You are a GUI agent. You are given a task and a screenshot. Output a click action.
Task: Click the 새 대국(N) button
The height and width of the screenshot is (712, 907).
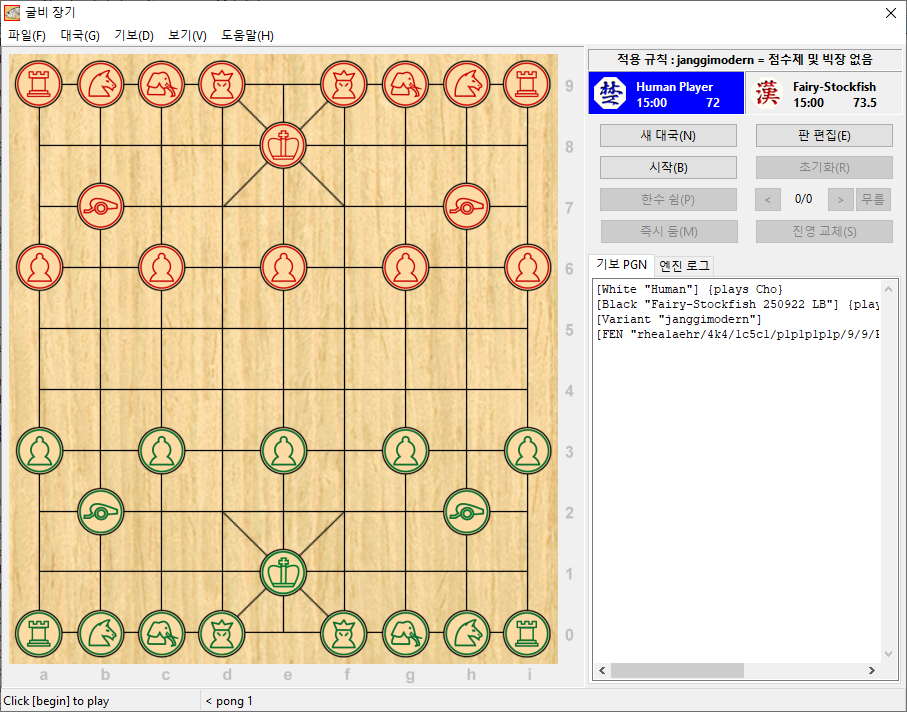668,136
